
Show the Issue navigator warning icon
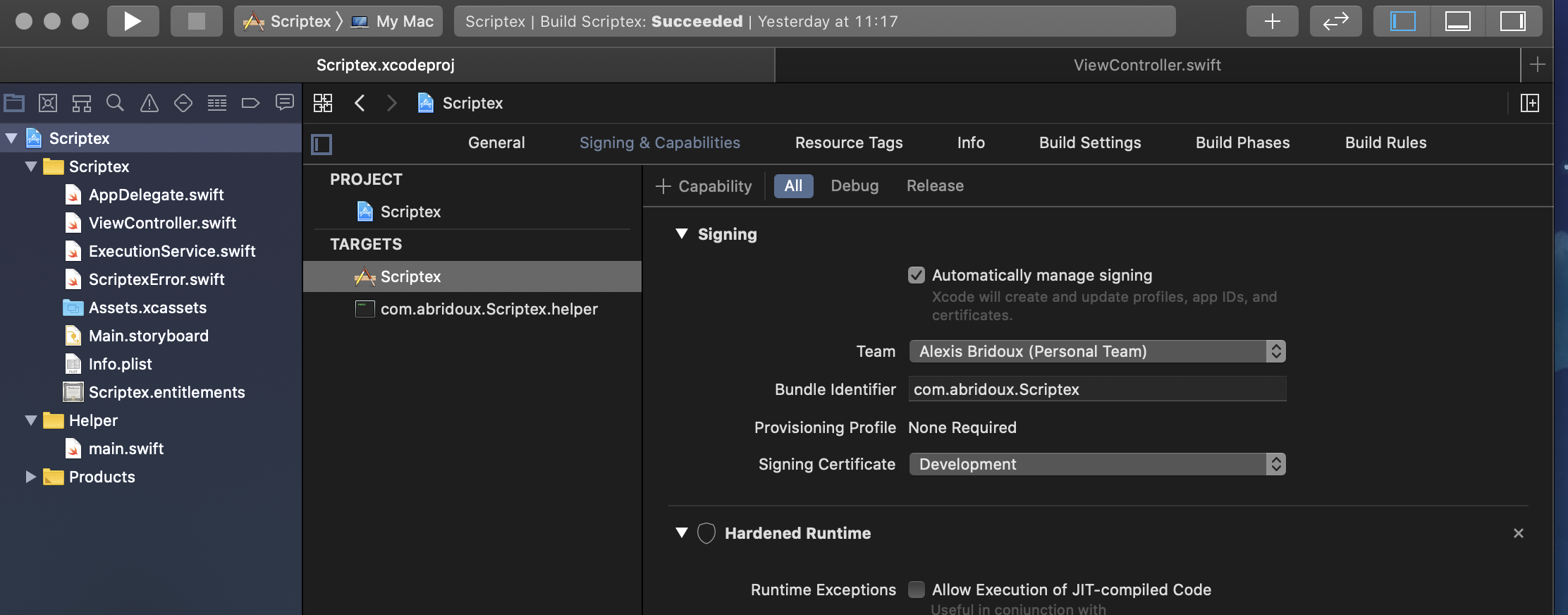coord(149,103)
